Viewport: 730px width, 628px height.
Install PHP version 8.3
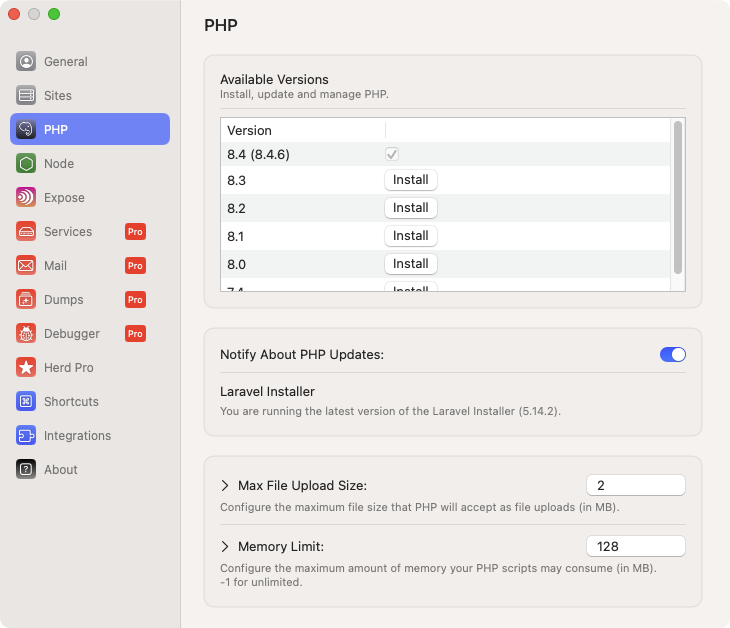click(x=410, y=180)
